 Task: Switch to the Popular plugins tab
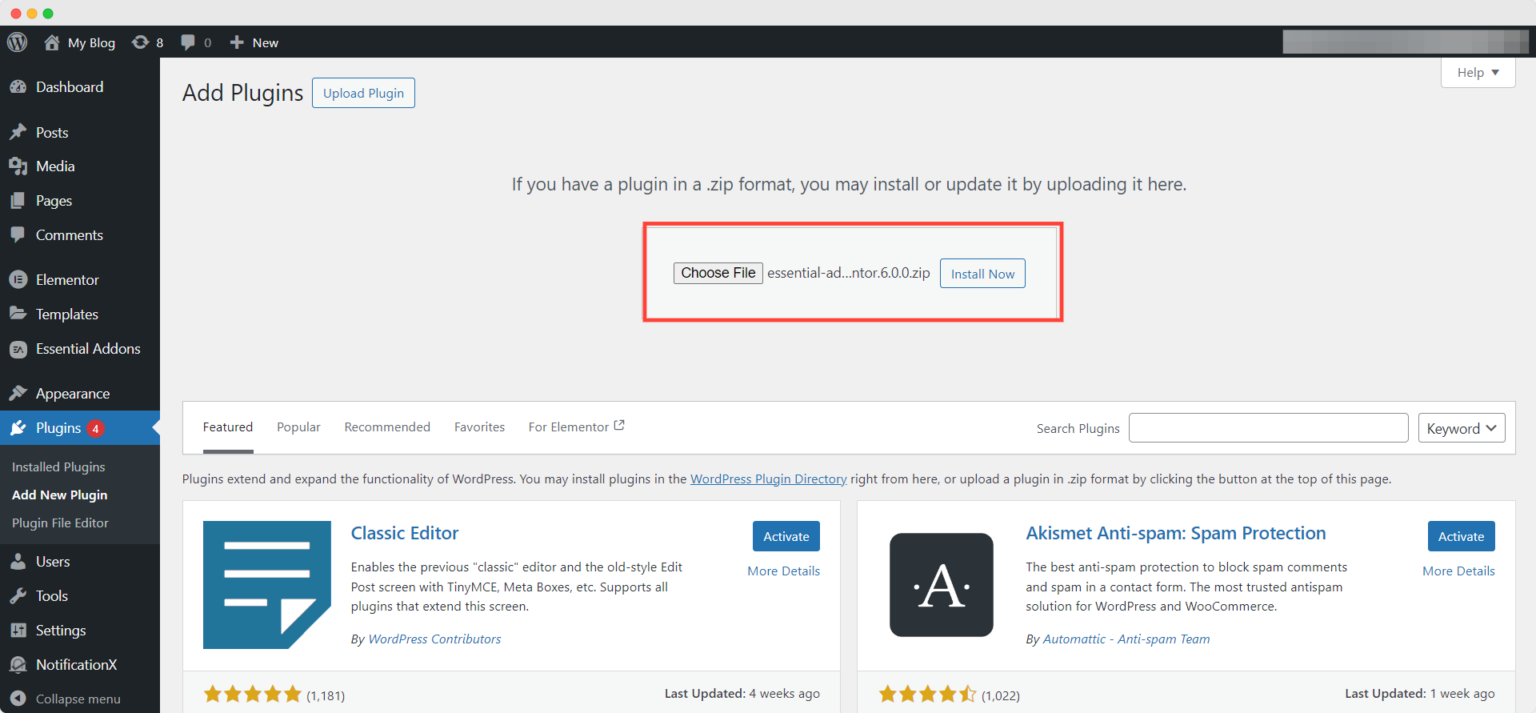[x=298, y=426]
